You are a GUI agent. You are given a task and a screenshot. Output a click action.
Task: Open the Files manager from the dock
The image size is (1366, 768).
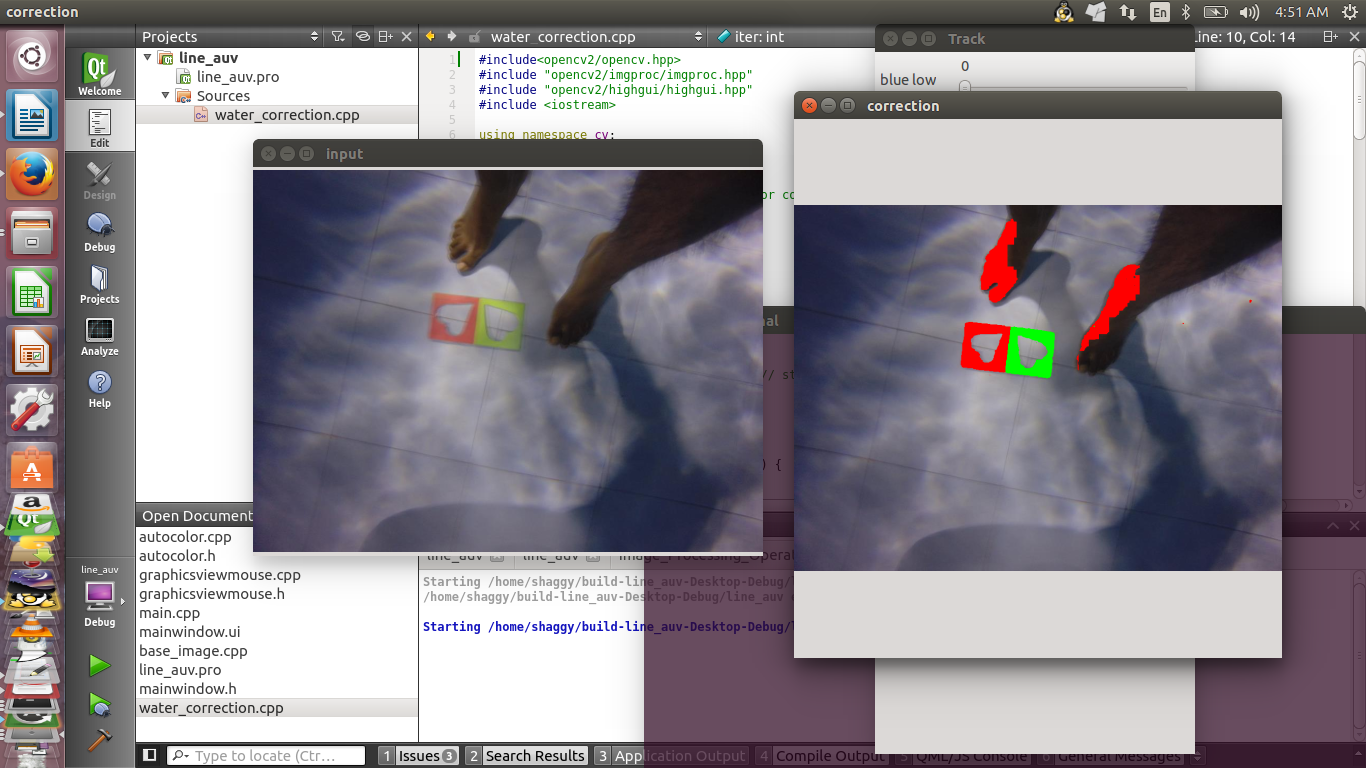click(32, 232)
